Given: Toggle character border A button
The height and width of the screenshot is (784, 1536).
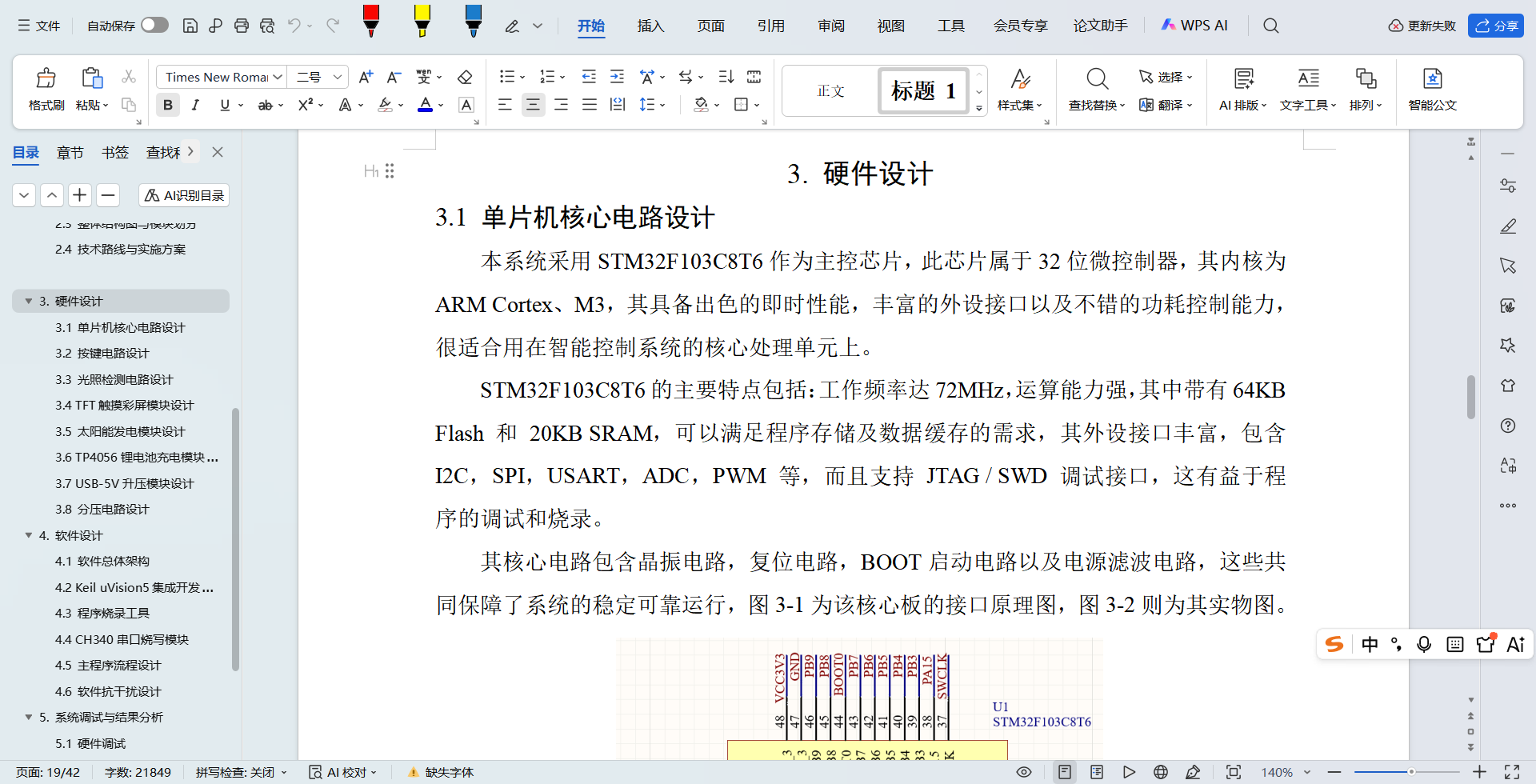Looking at the screenshot, I should (466, 105).
